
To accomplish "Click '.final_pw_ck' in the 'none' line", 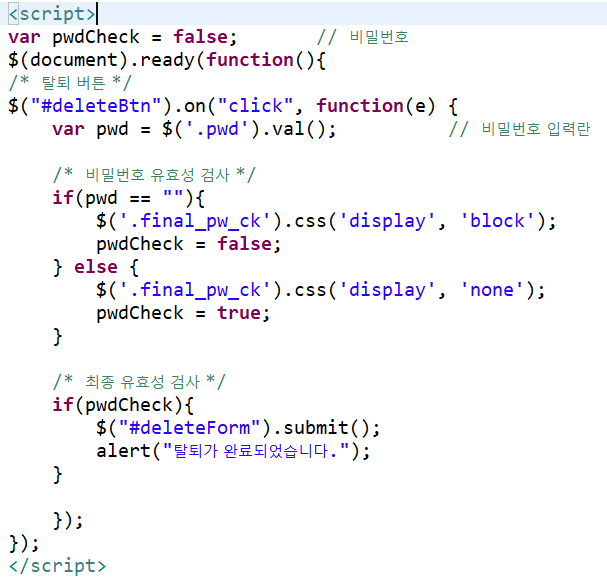I will (x=195, y=290).
